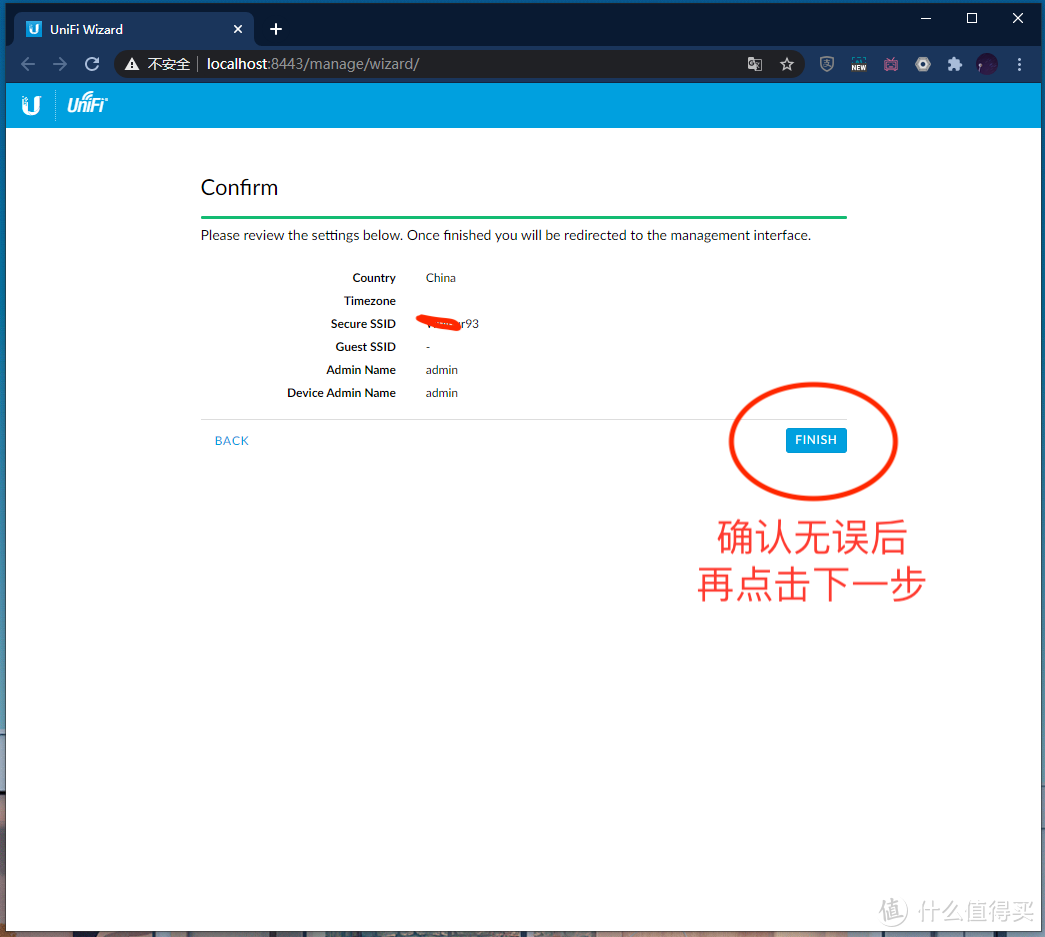
Task: Close the UniFi Wizard tab
Action: 238,29
